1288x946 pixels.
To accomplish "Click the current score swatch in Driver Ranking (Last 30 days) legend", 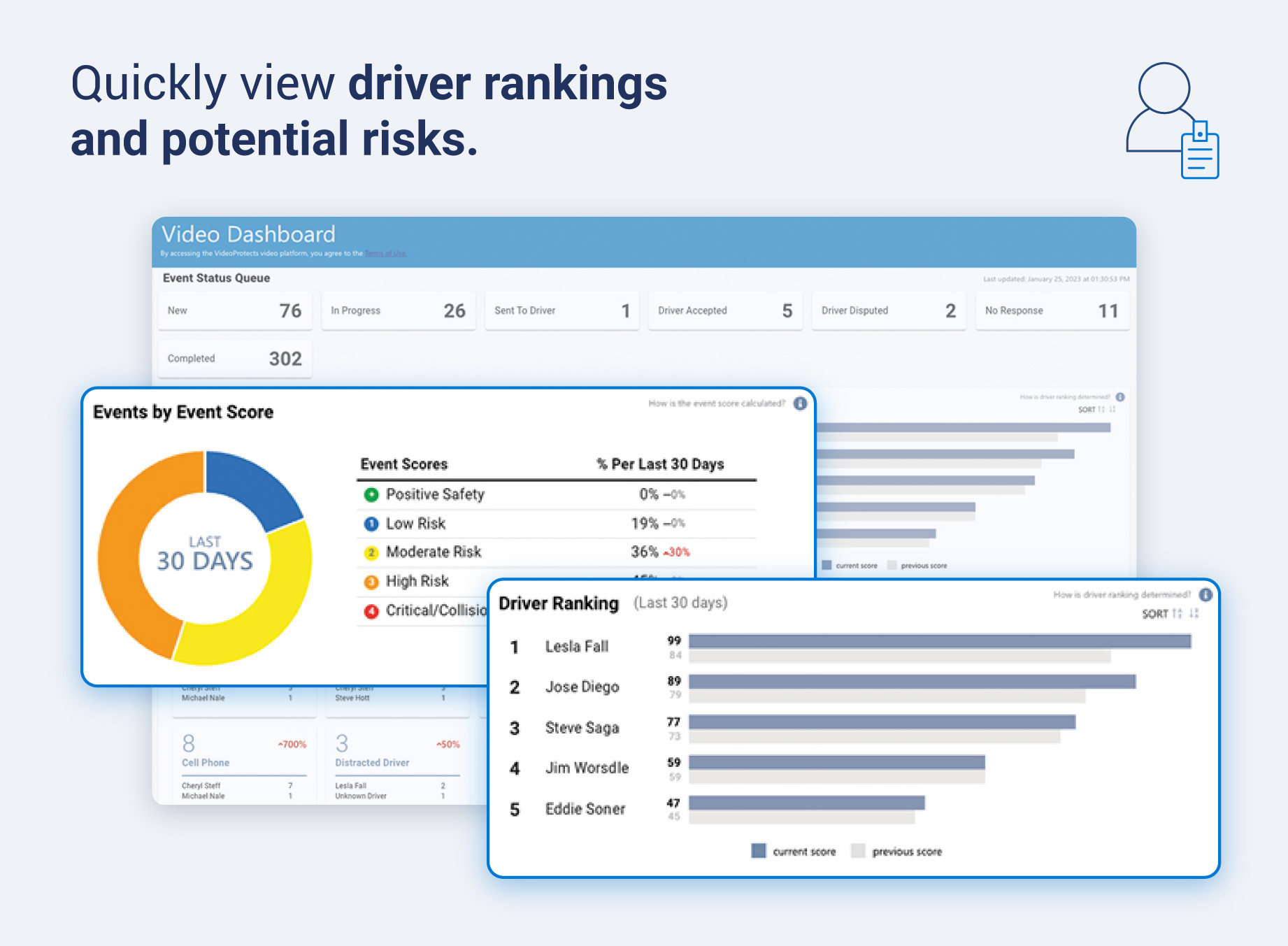I will (x=759, y=851).
